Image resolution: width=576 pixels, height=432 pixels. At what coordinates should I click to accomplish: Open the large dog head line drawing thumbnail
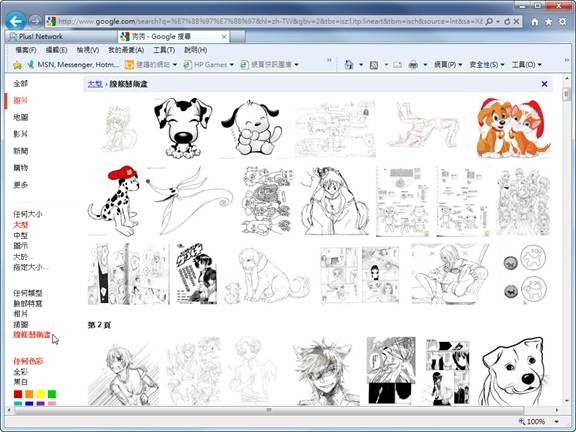click(514, 371)
